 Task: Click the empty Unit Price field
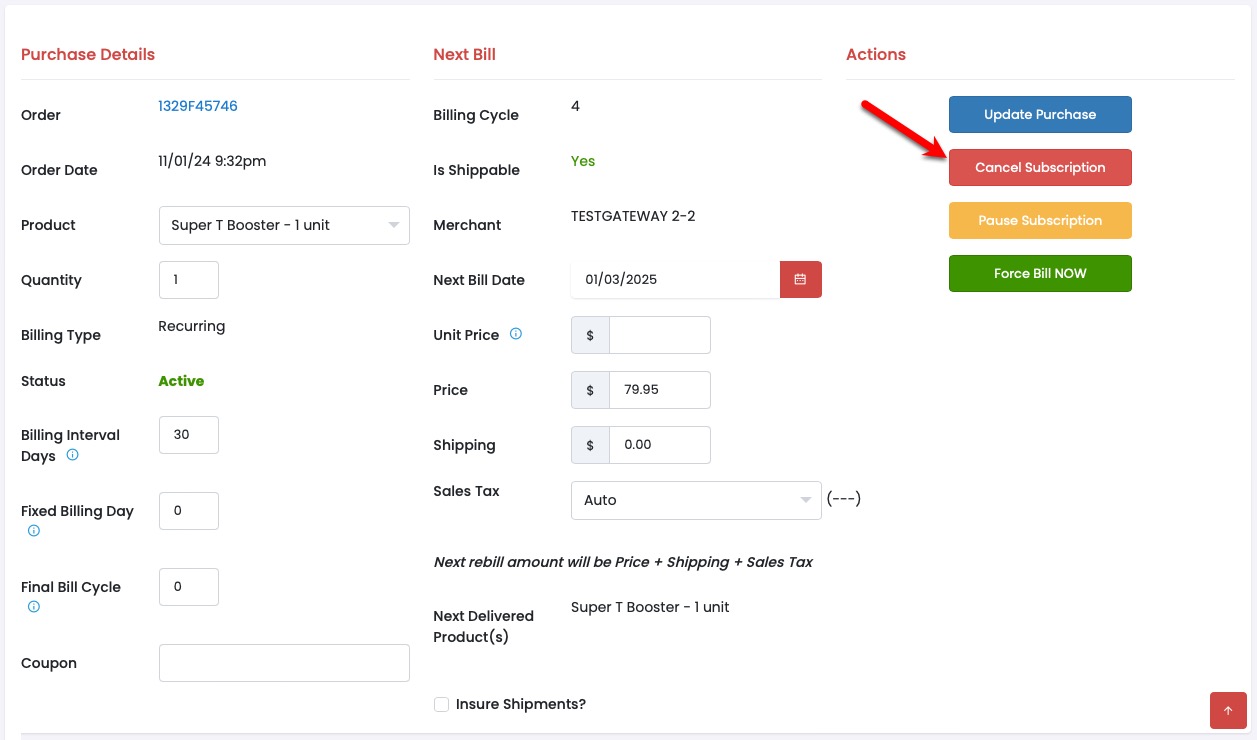pyautogui.click(x=659, y=335)
